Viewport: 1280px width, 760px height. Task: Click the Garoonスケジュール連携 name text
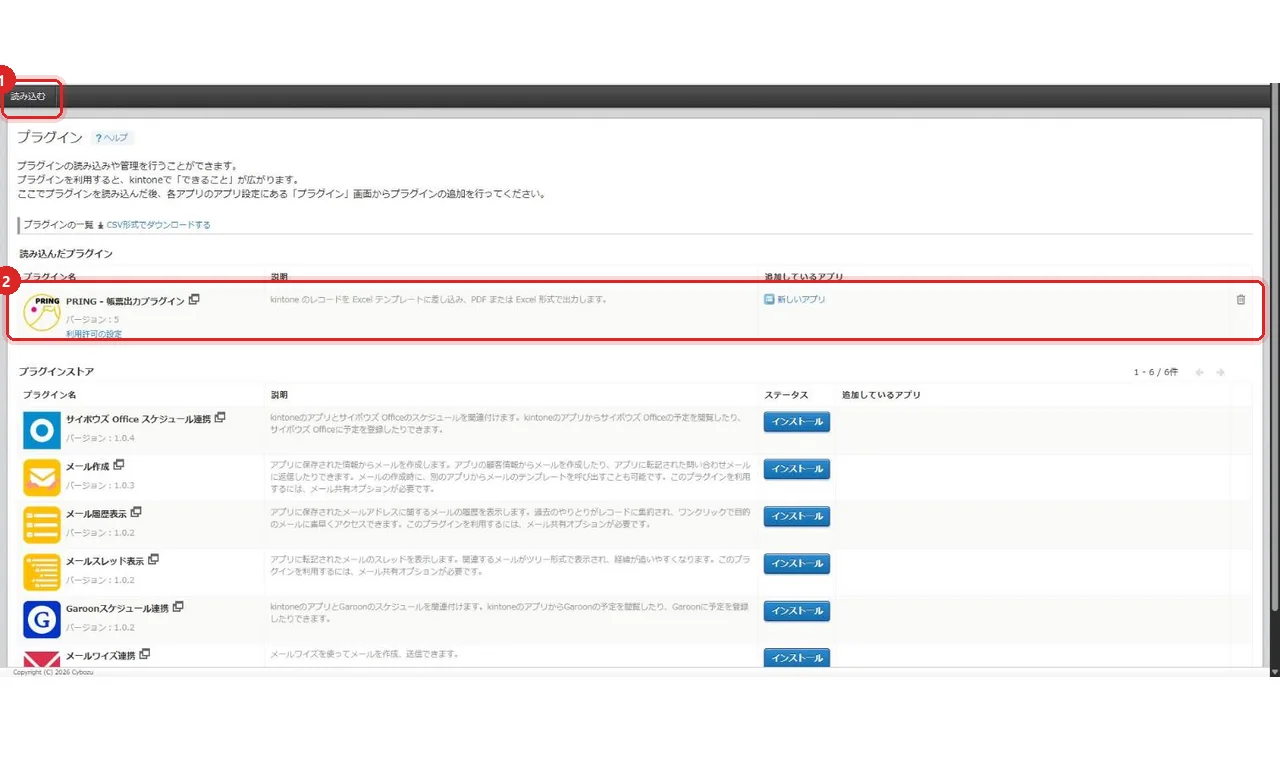[117, 609]
